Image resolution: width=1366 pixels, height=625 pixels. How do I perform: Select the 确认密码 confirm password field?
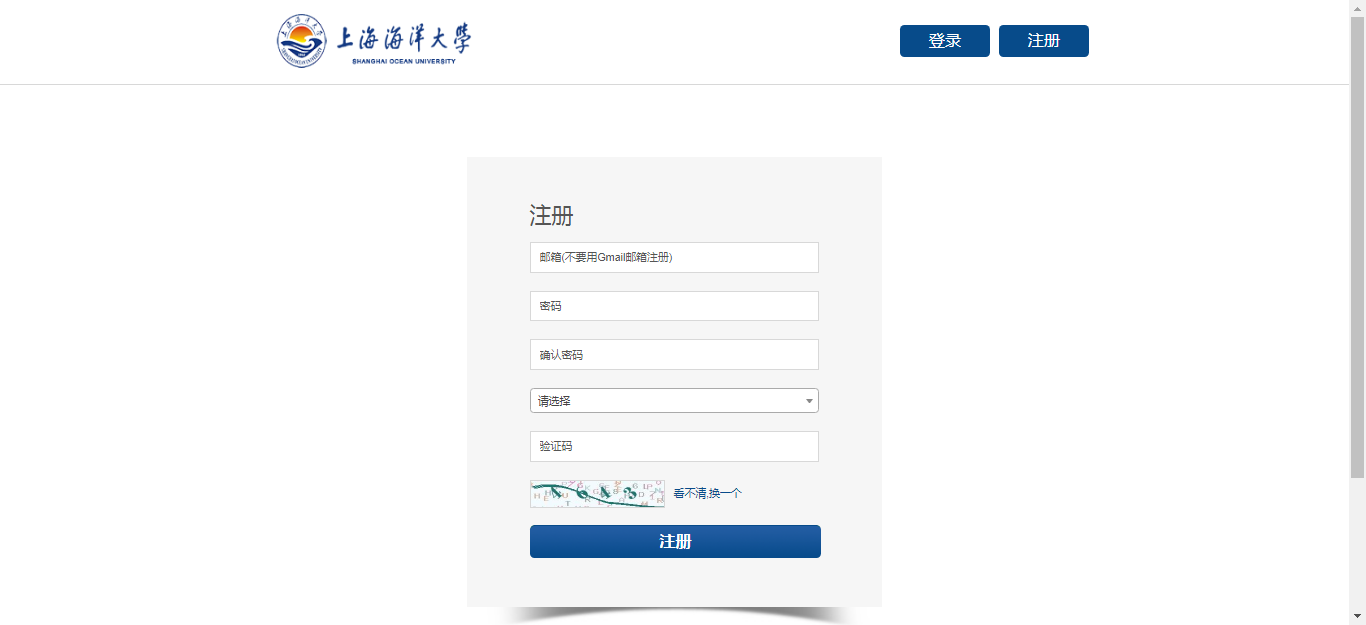coord(674,355)
